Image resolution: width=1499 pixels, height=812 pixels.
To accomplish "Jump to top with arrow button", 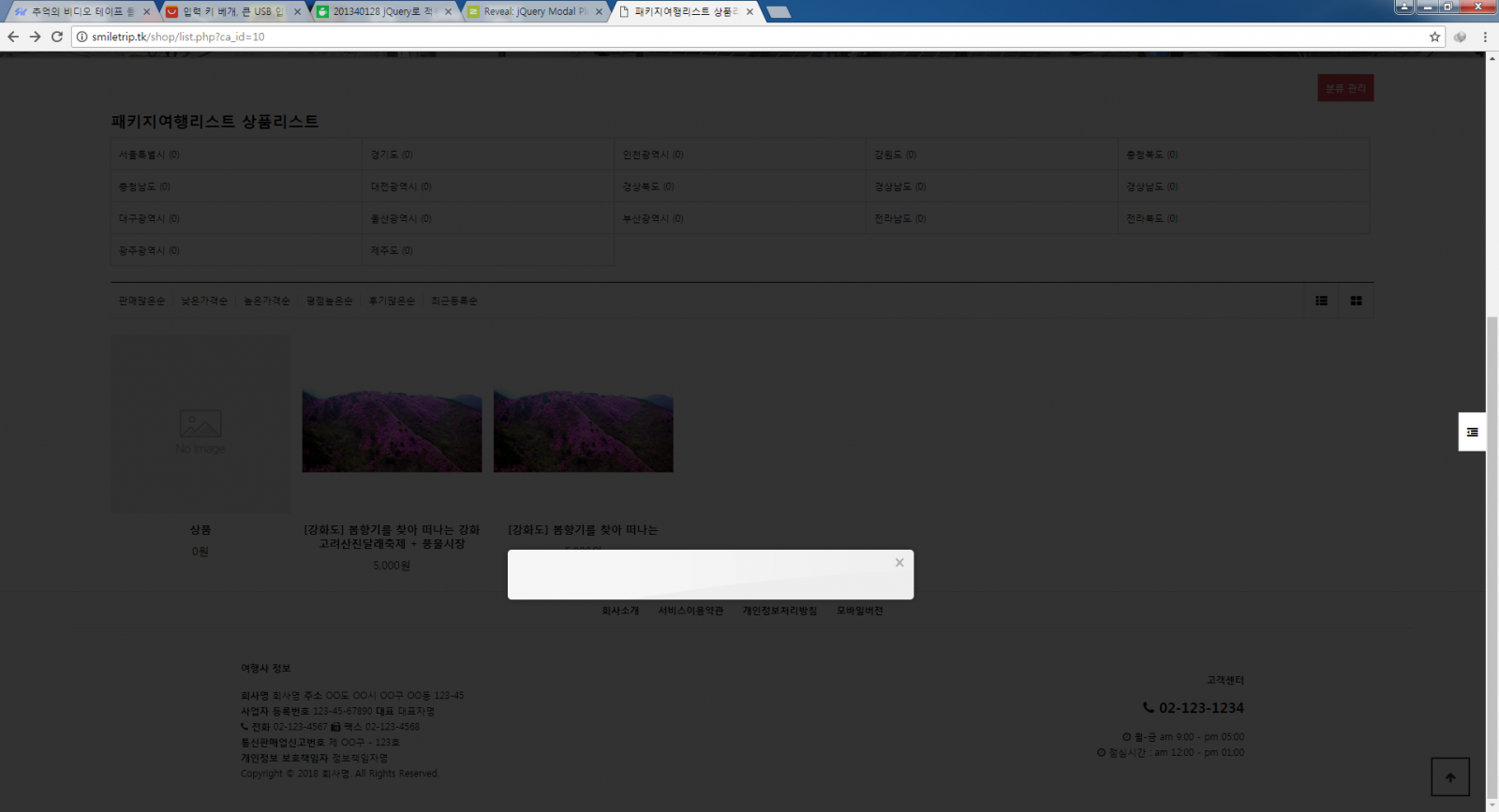I will (x=1450, y=777).
